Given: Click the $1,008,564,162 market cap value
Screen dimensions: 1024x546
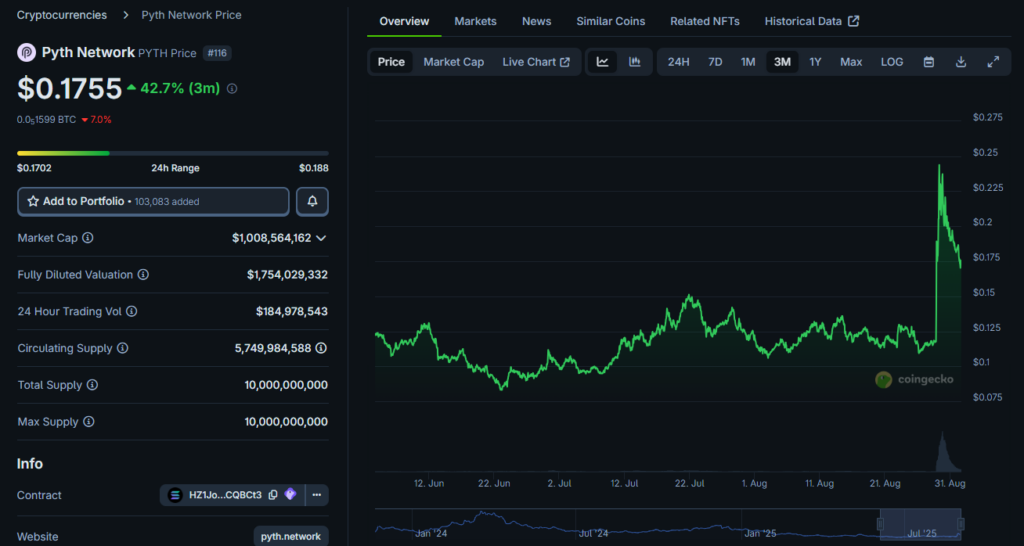Looking at the screenshot, I should click(x=272, y=238).
